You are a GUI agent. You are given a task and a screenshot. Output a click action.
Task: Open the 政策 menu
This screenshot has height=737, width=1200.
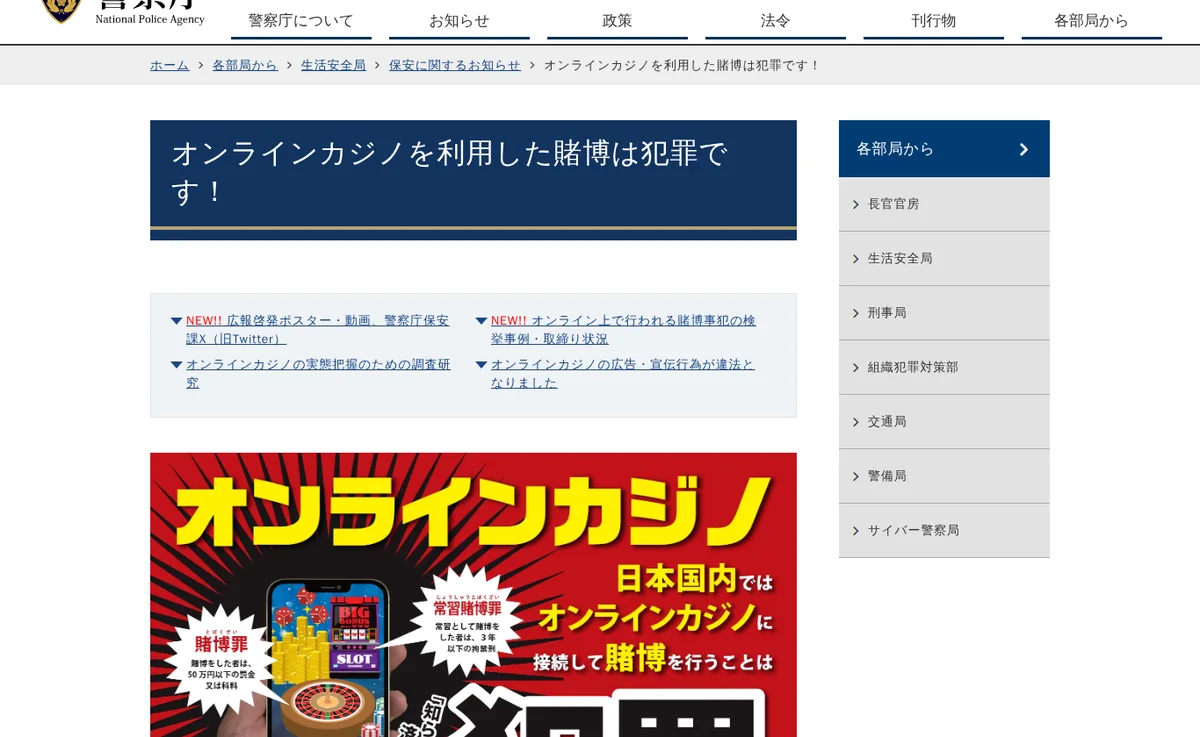pos(617,20)
